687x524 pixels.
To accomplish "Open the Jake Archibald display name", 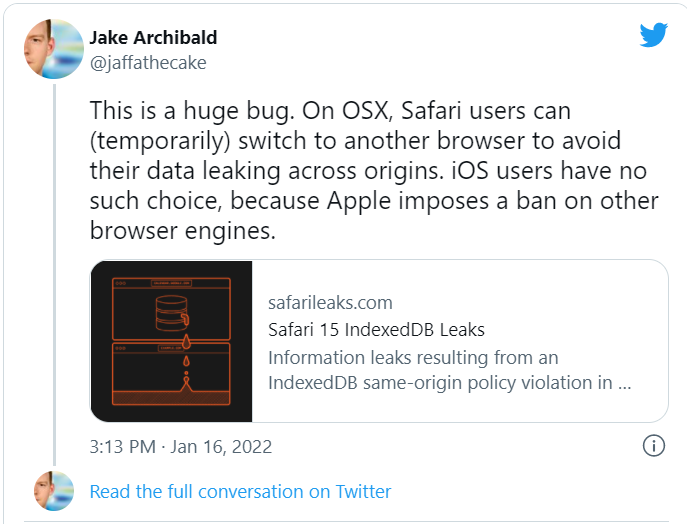I will 153,37.
